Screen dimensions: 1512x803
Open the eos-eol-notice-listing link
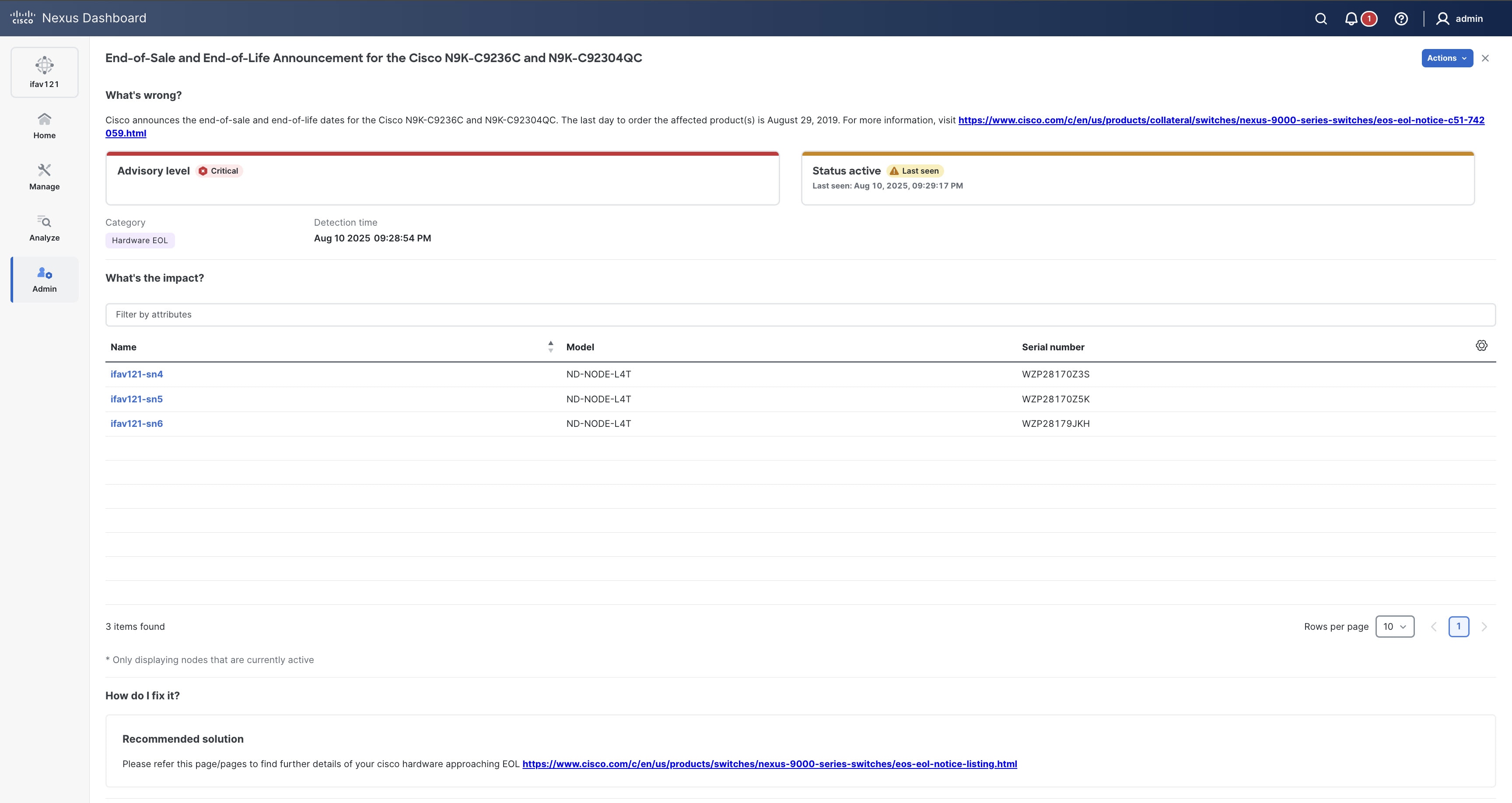[x=770, y=764]
